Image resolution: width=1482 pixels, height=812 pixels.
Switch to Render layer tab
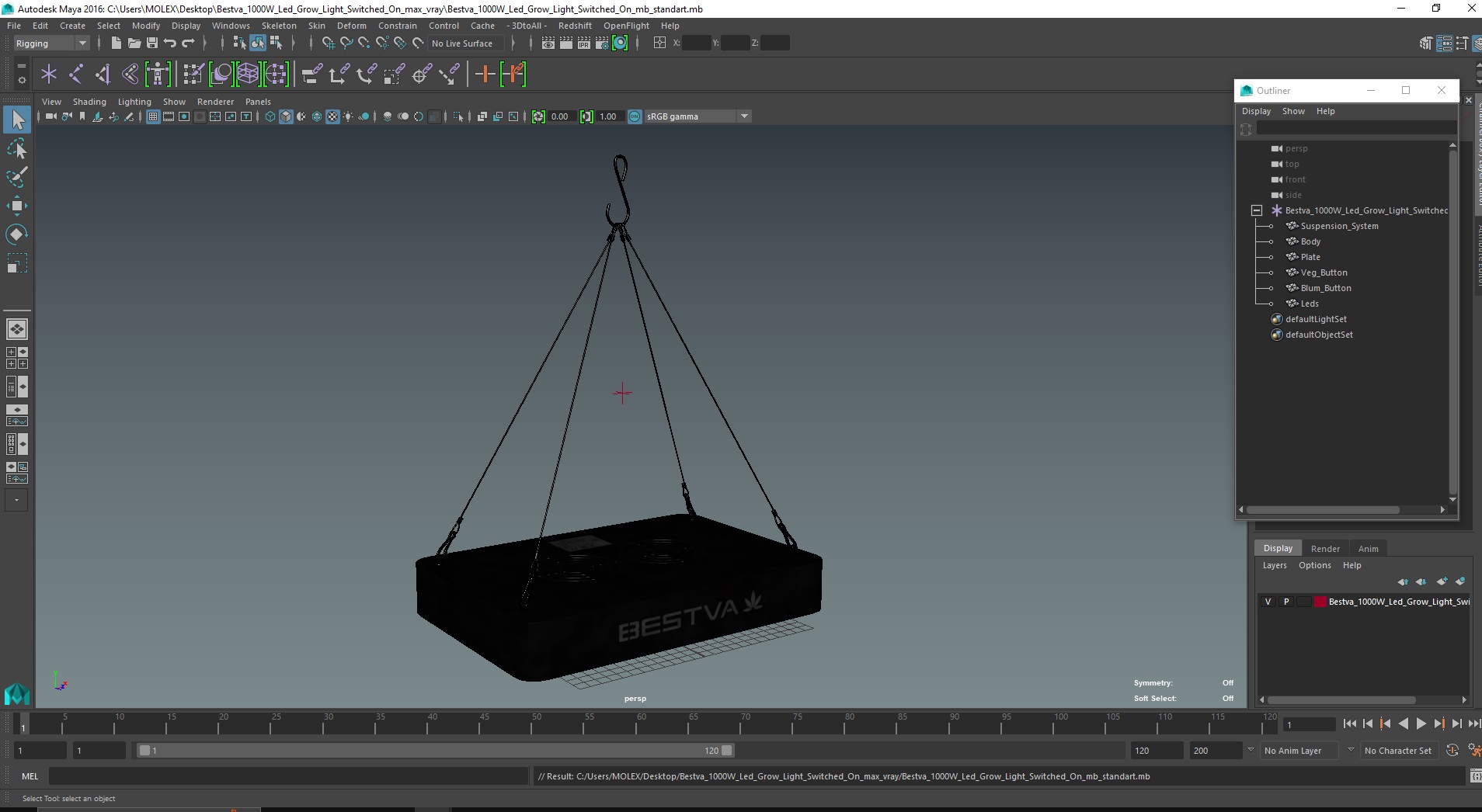[1325, 549]
